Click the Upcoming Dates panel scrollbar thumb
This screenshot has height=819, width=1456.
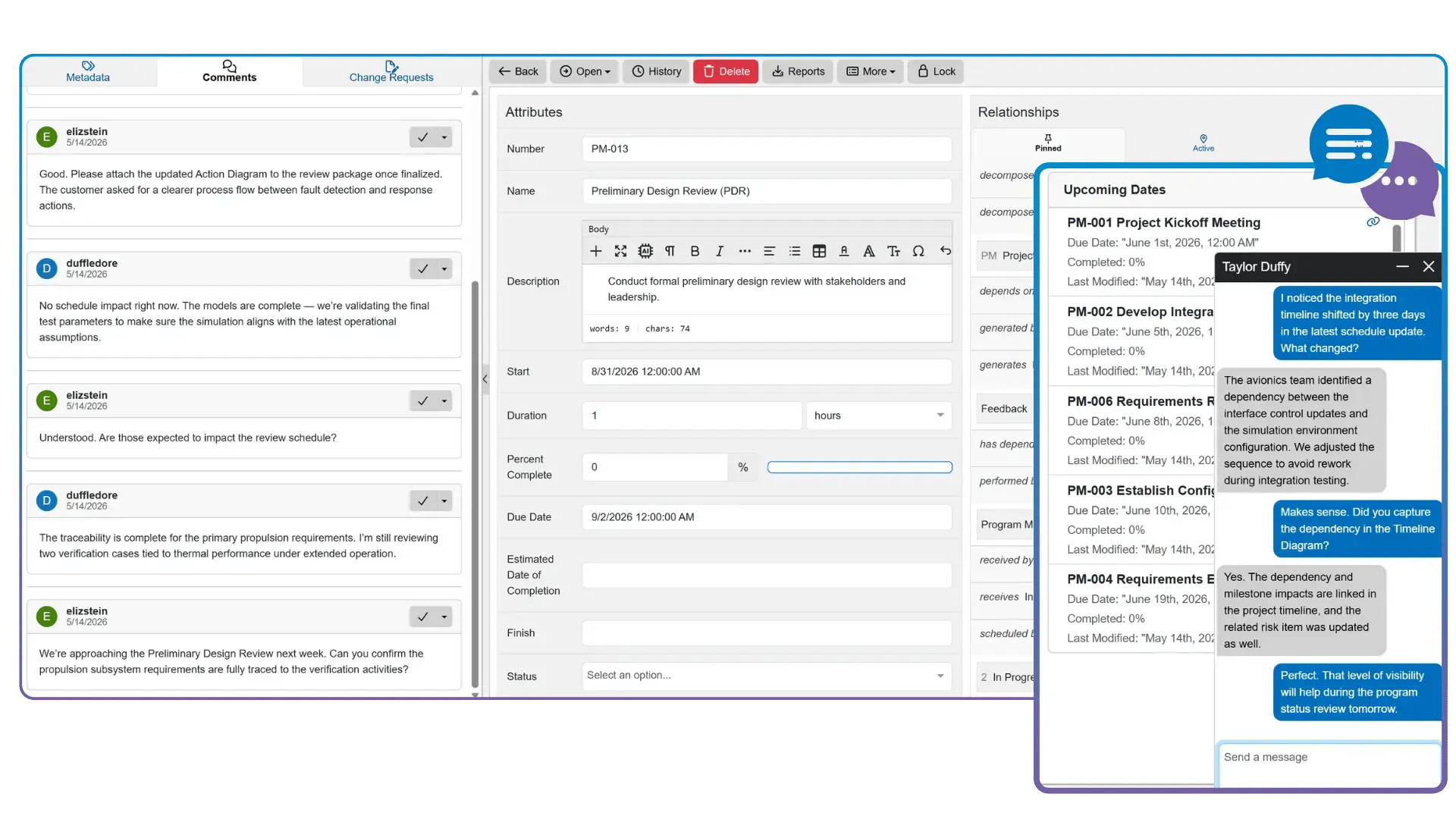[x=1397, y=237]
